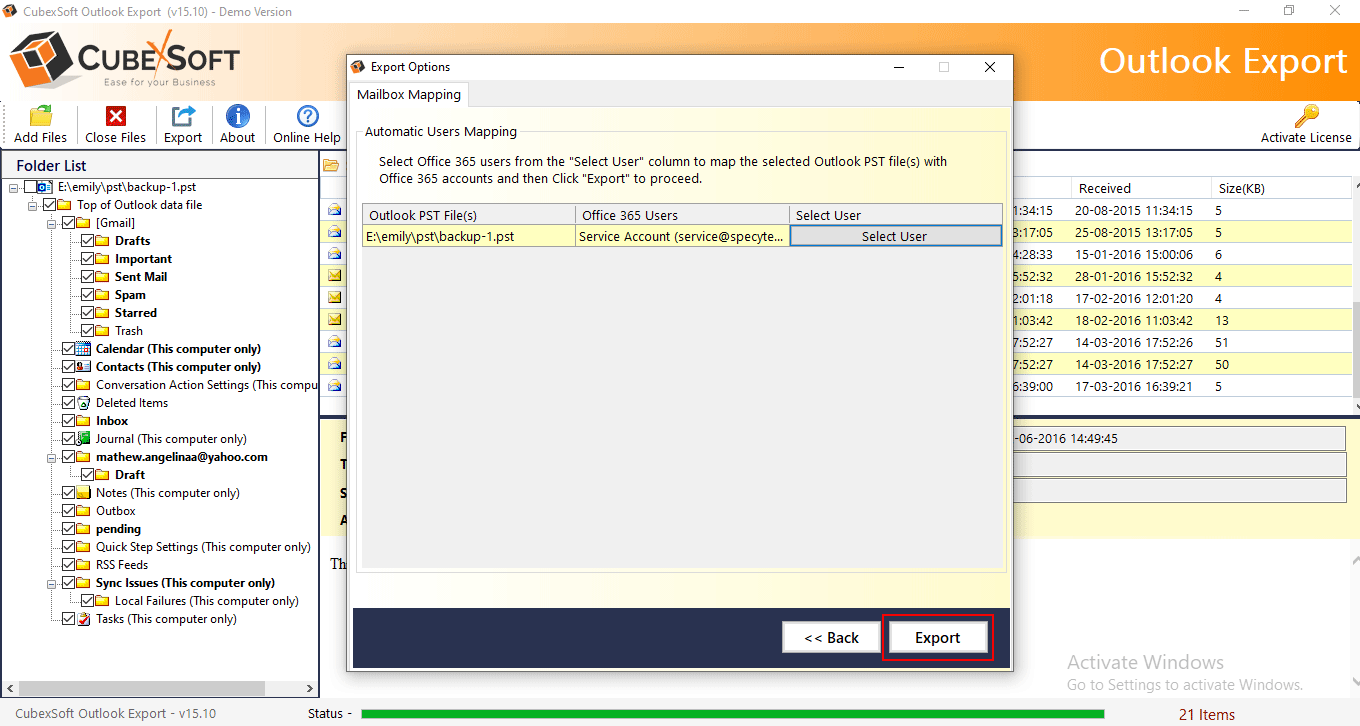The width and height of the screenshot is (1360, 726).
Task: Click the Deleted Items recycle icon
Action: (x=84, y=403)
